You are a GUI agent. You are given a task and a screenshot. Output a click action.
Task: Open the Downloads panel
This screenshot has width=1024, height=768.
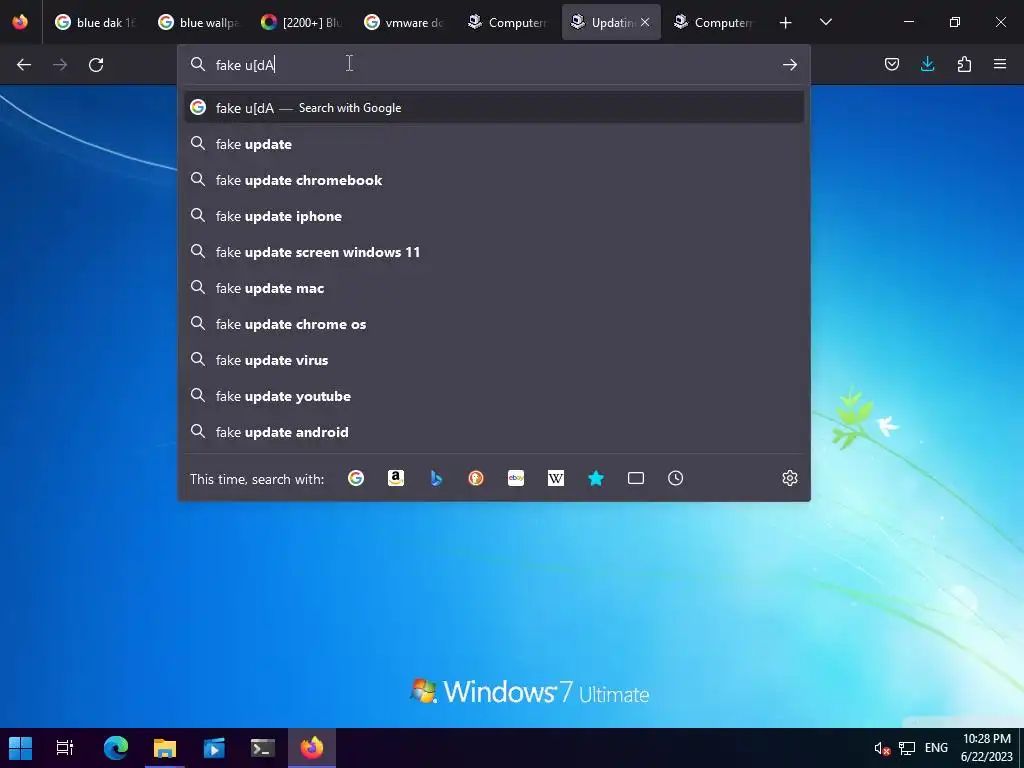927,64
